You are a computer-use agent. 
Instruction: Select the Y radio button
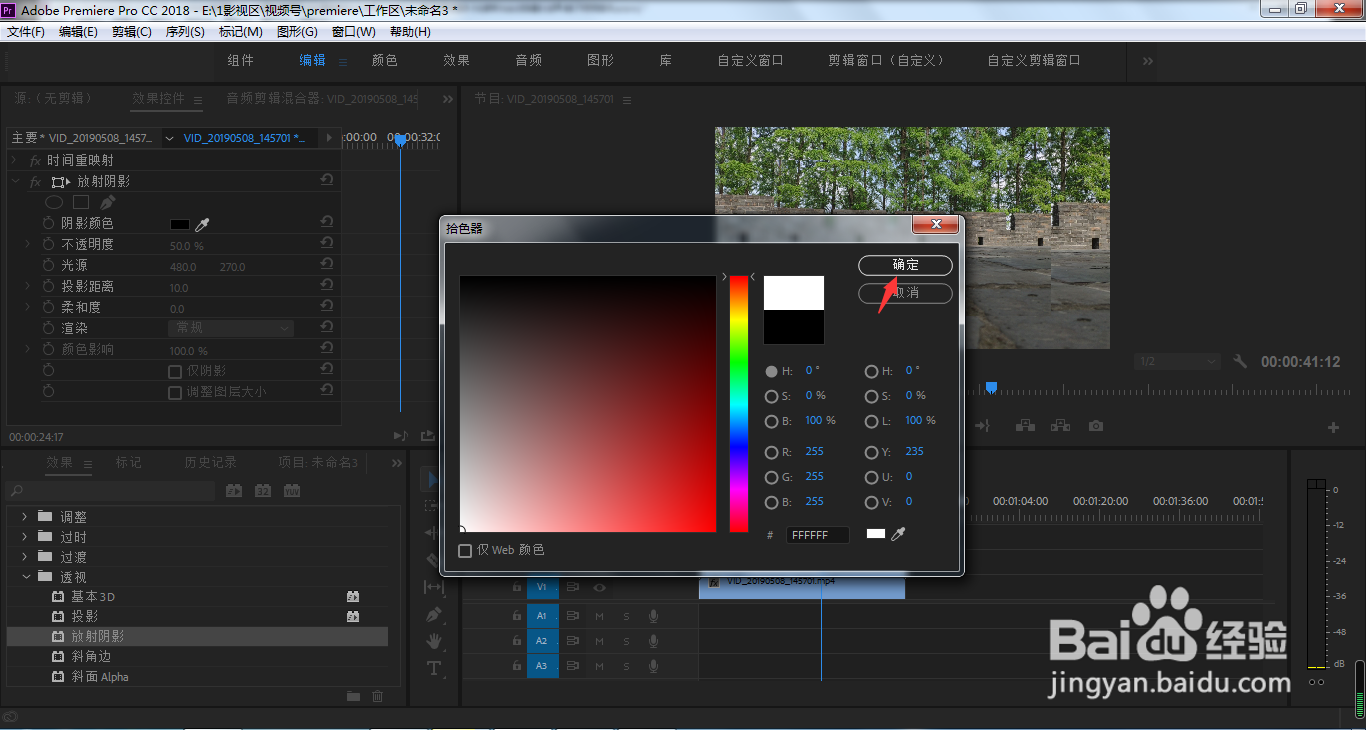[x=871, y=452]
